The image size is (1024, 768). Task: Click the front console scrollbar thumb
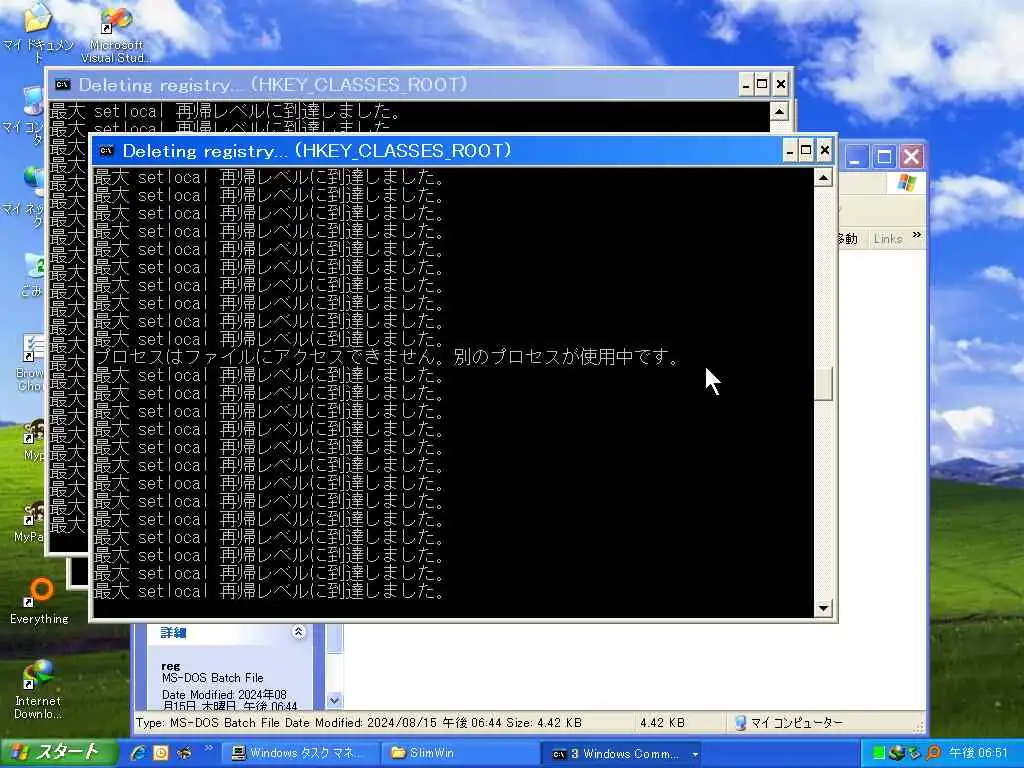point(824,383)
